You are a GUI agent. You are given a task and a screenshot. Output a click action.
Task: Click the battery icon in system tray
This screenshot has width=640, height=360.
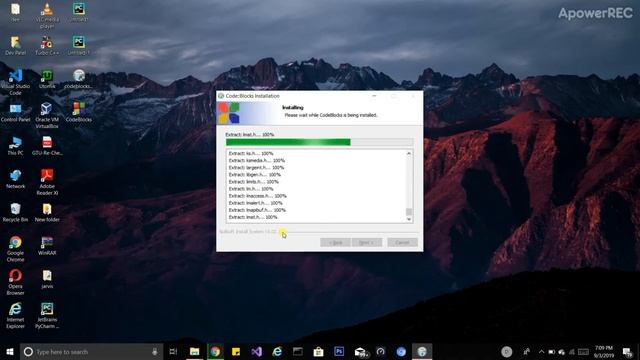coord(551,352)
